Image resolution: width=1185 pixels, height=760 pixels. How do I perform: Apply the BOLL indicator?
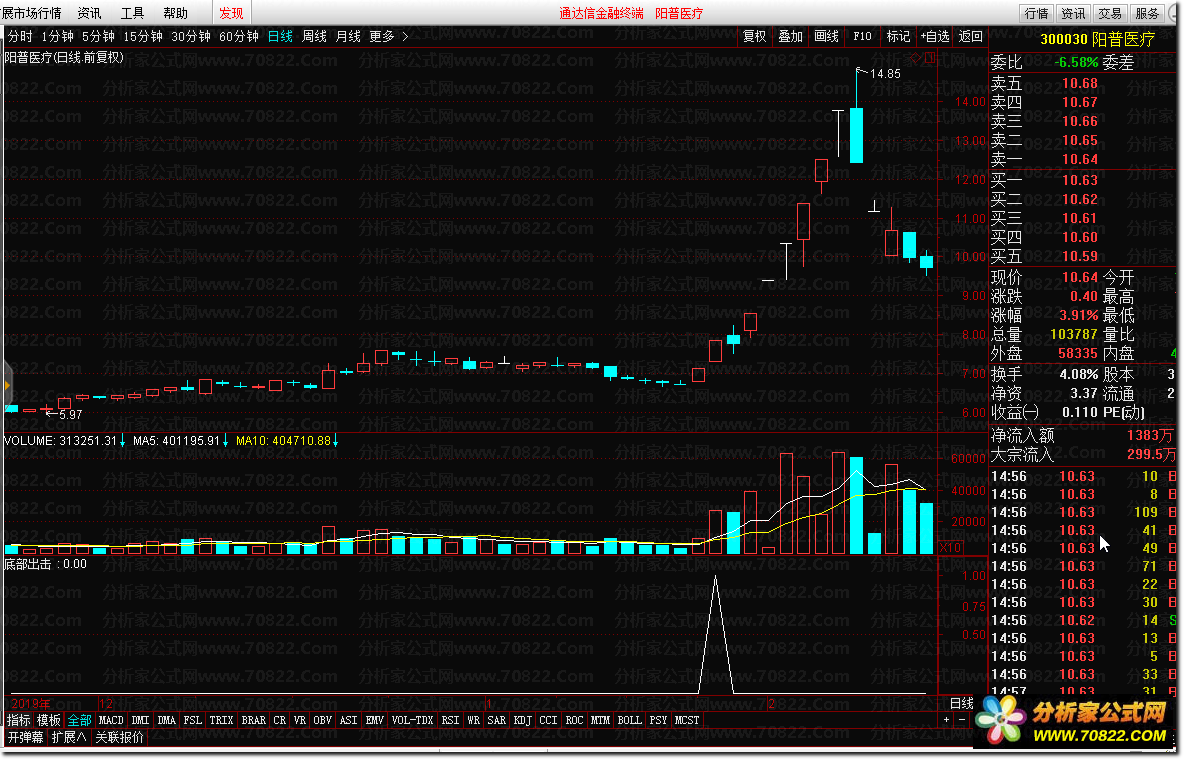pyautogui.click(x=630, y=720)
